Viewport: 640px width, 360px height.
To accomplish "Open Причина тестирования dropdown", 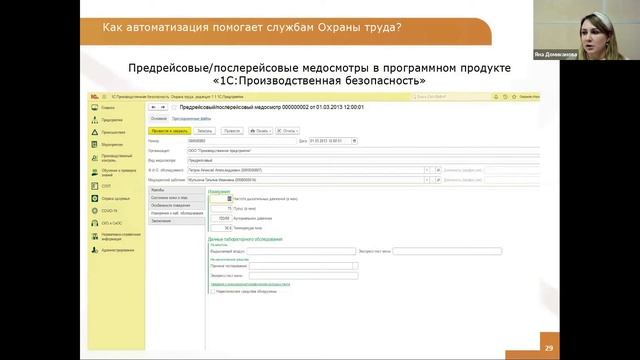I will (355, 266).
